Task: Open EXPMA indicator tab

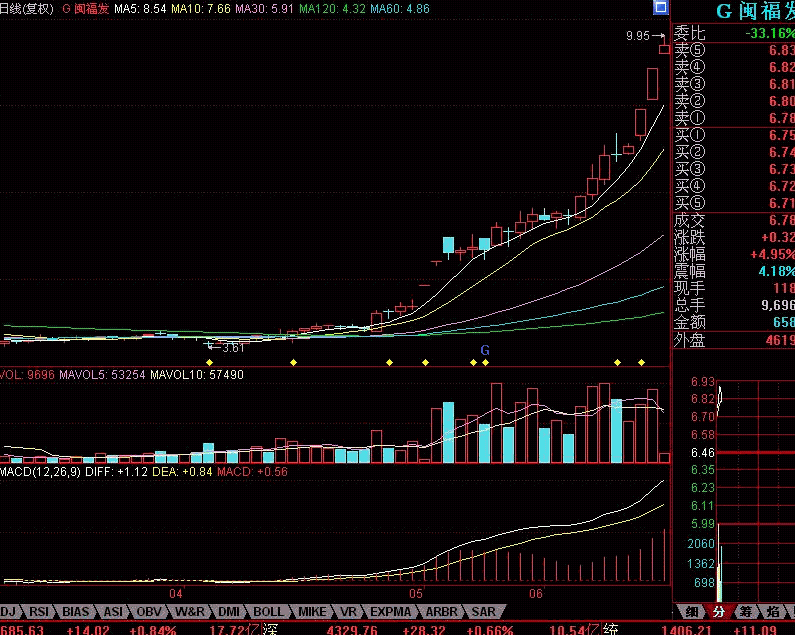Action: [x=390, y=611]
